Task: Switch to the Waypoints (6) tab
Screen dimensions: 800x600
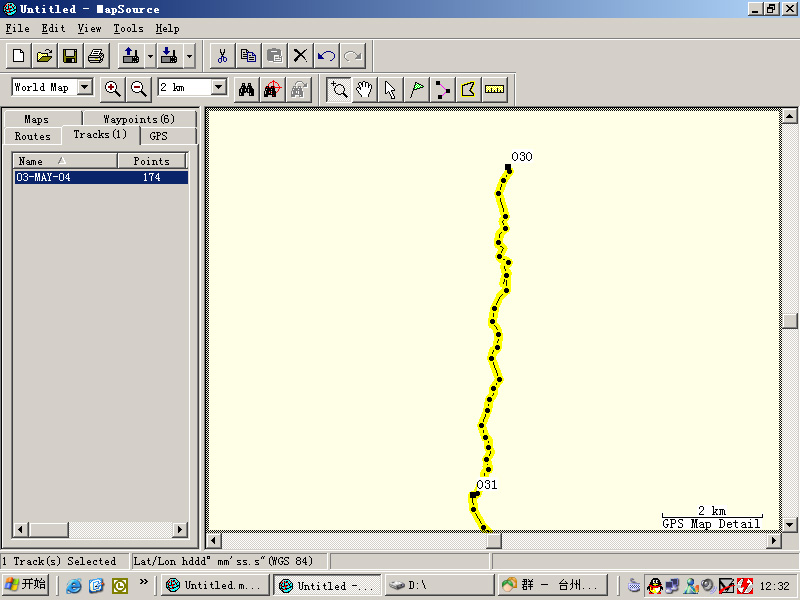Action: tap(139, 119)
